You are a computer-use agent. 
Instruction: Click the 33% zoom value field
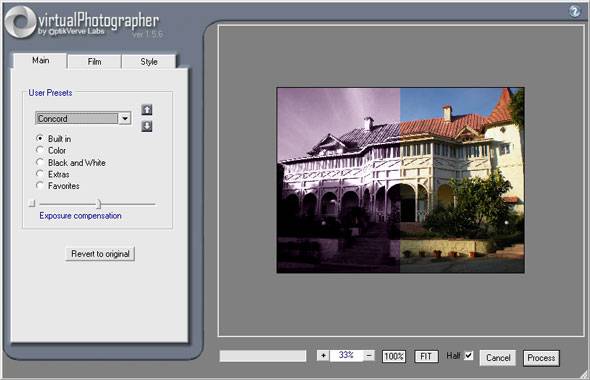point(346,355)
